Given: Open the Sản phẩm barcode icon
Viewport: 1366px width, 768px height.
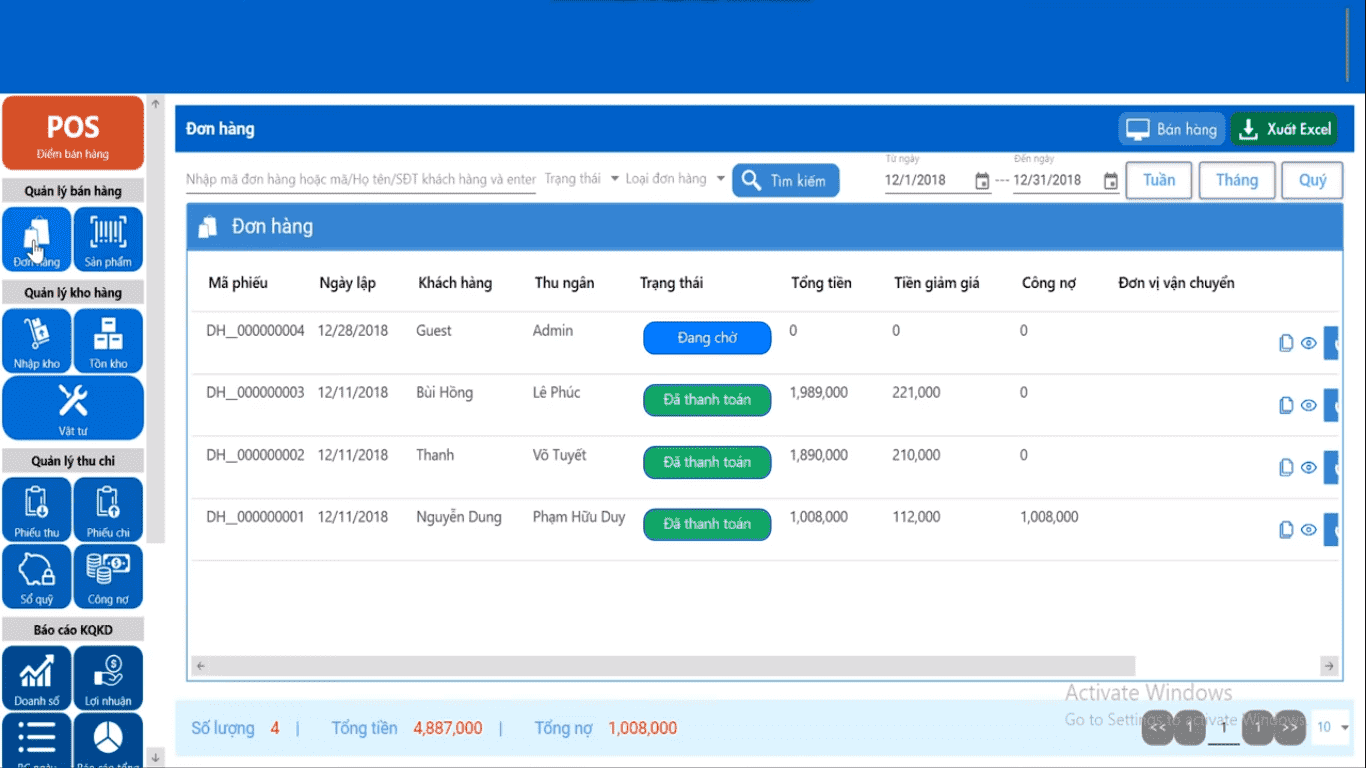Looking at the screenshot, I should (108, 239).
